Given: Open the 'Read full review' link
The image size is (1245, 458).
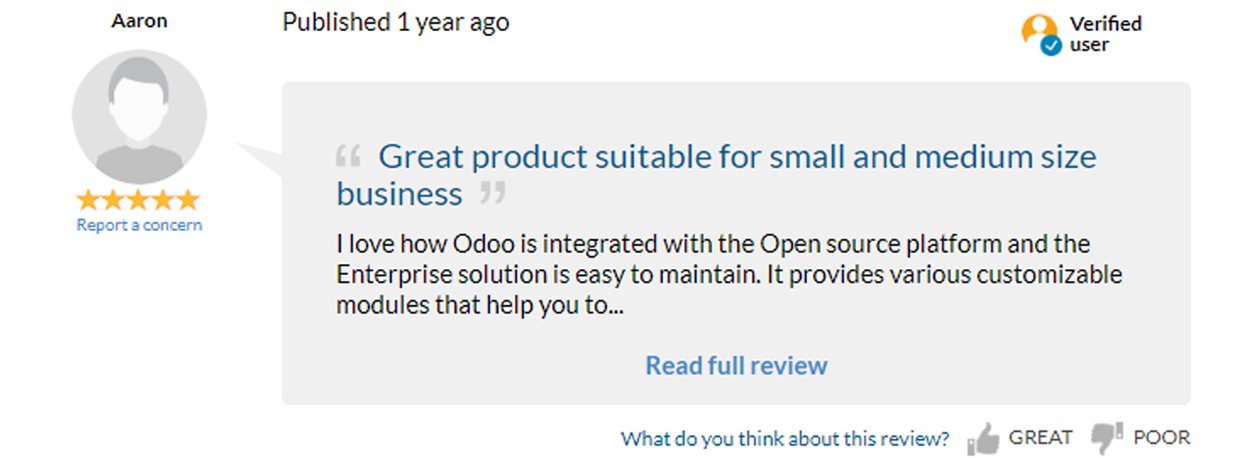Looking at the screenshot, I should pyautogui.click(x=736, y=365).
